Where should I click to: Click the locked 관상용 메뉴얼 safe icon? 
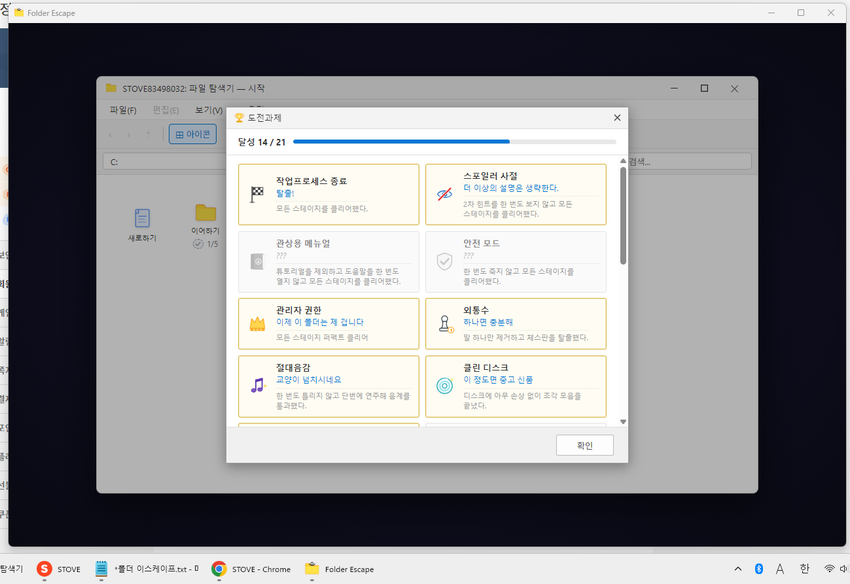(257, 261)
